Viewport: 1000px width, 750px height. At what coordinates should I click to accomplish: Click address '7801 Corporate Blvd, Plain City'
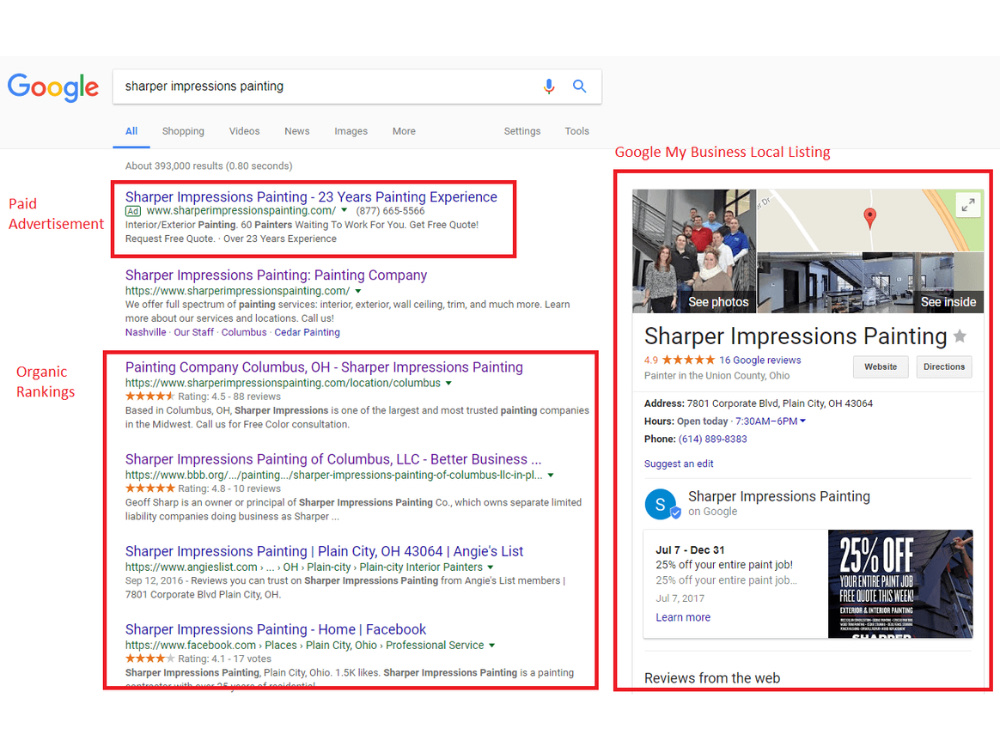point(779,403)
